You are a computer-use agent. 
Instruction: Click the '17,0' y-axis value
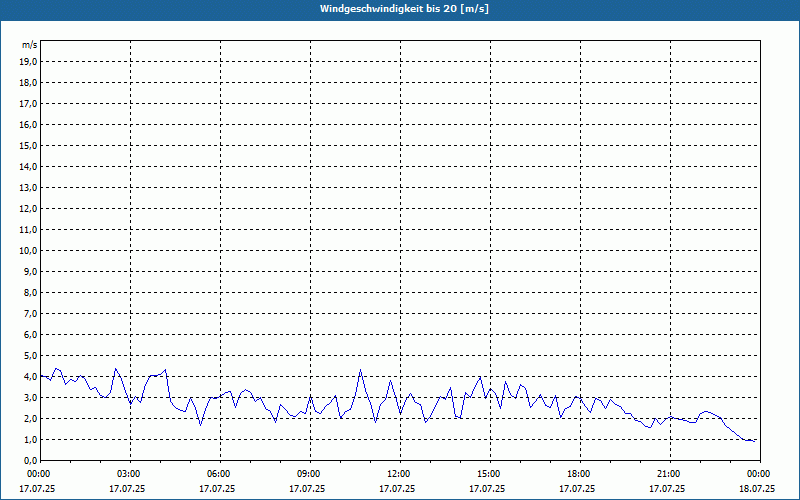[28, 104]
